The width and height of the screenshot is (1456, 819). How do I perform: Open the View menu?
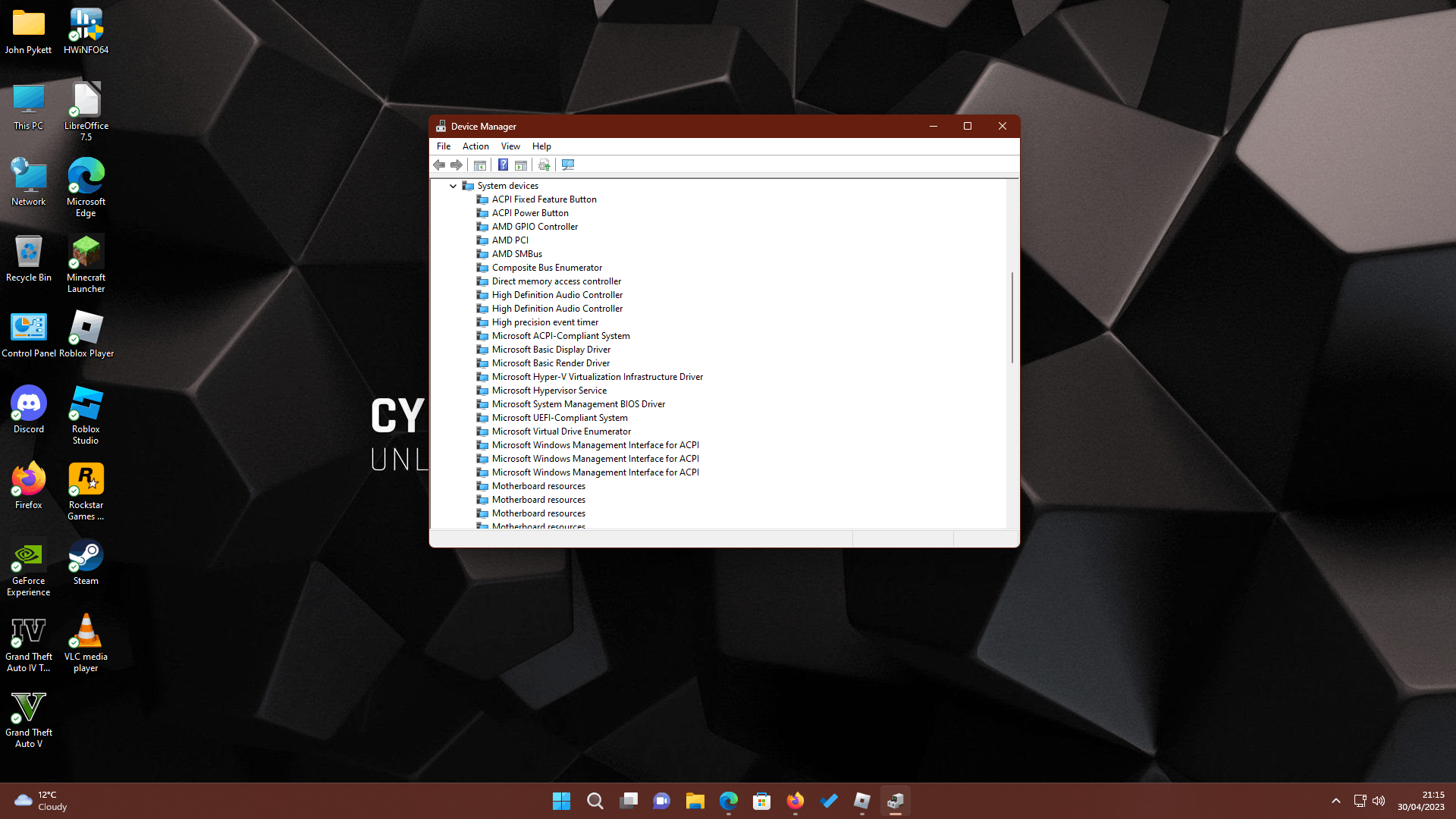510,146
